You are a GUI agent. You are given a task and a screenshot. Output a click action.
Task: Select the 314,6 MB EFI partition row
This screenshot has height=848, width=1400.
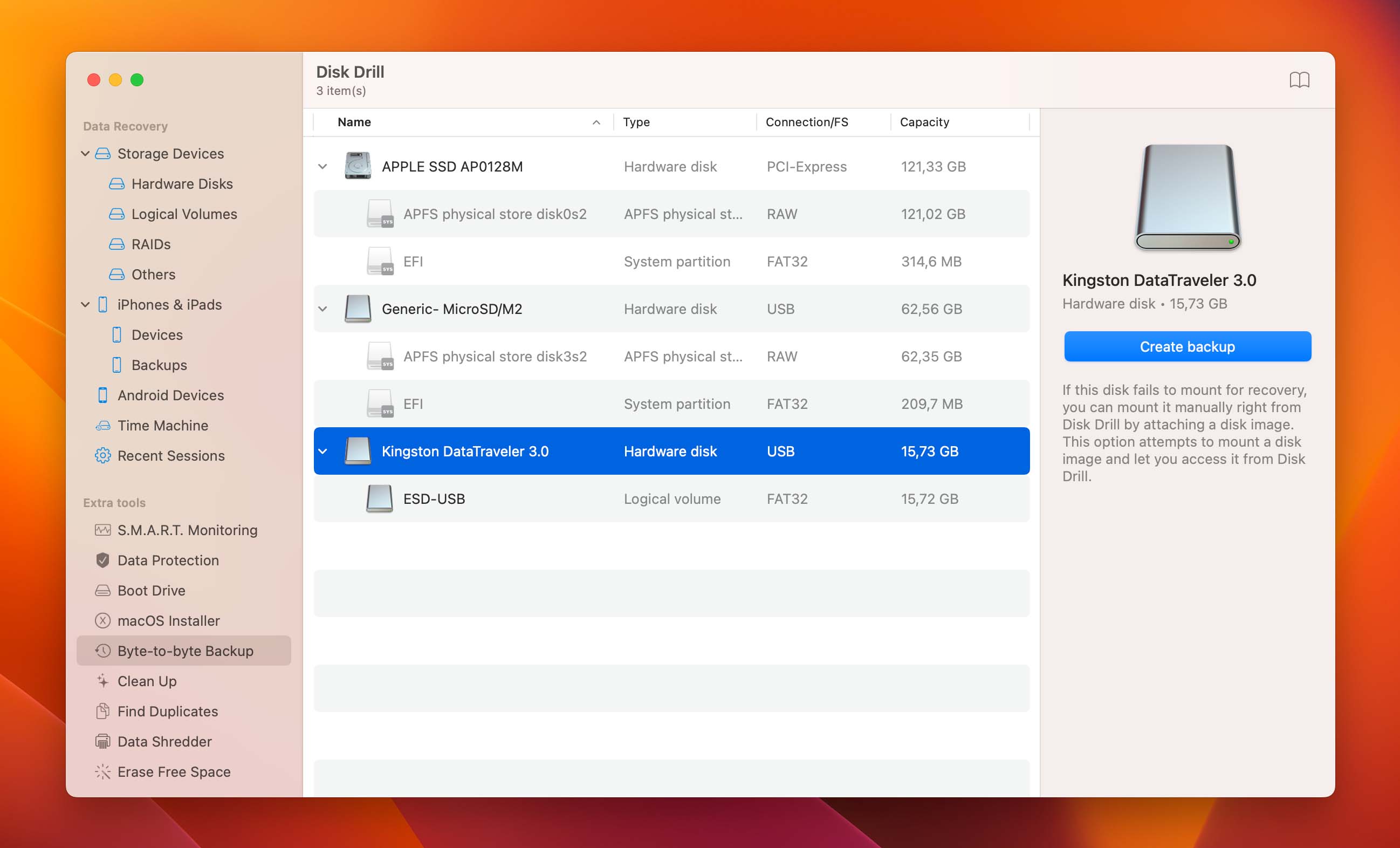(x=671, y=262)
